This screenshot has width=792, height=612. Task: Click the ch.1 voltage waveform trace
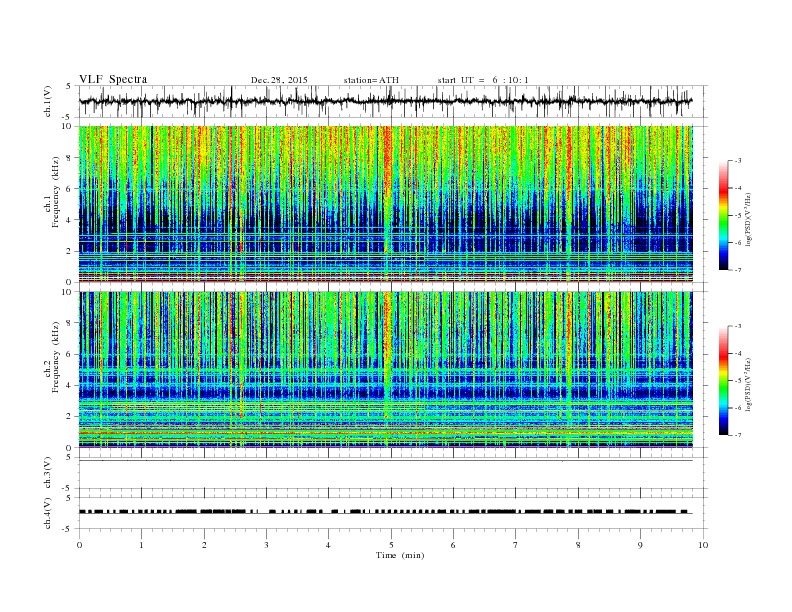tap(385, 101)
